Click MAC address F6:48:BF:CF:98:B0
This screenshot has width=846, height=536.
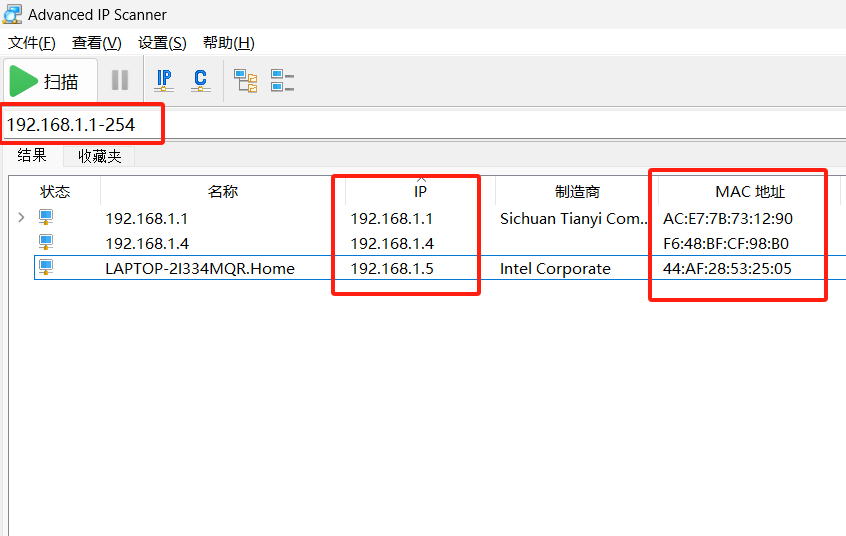click(x=726, y=243)
